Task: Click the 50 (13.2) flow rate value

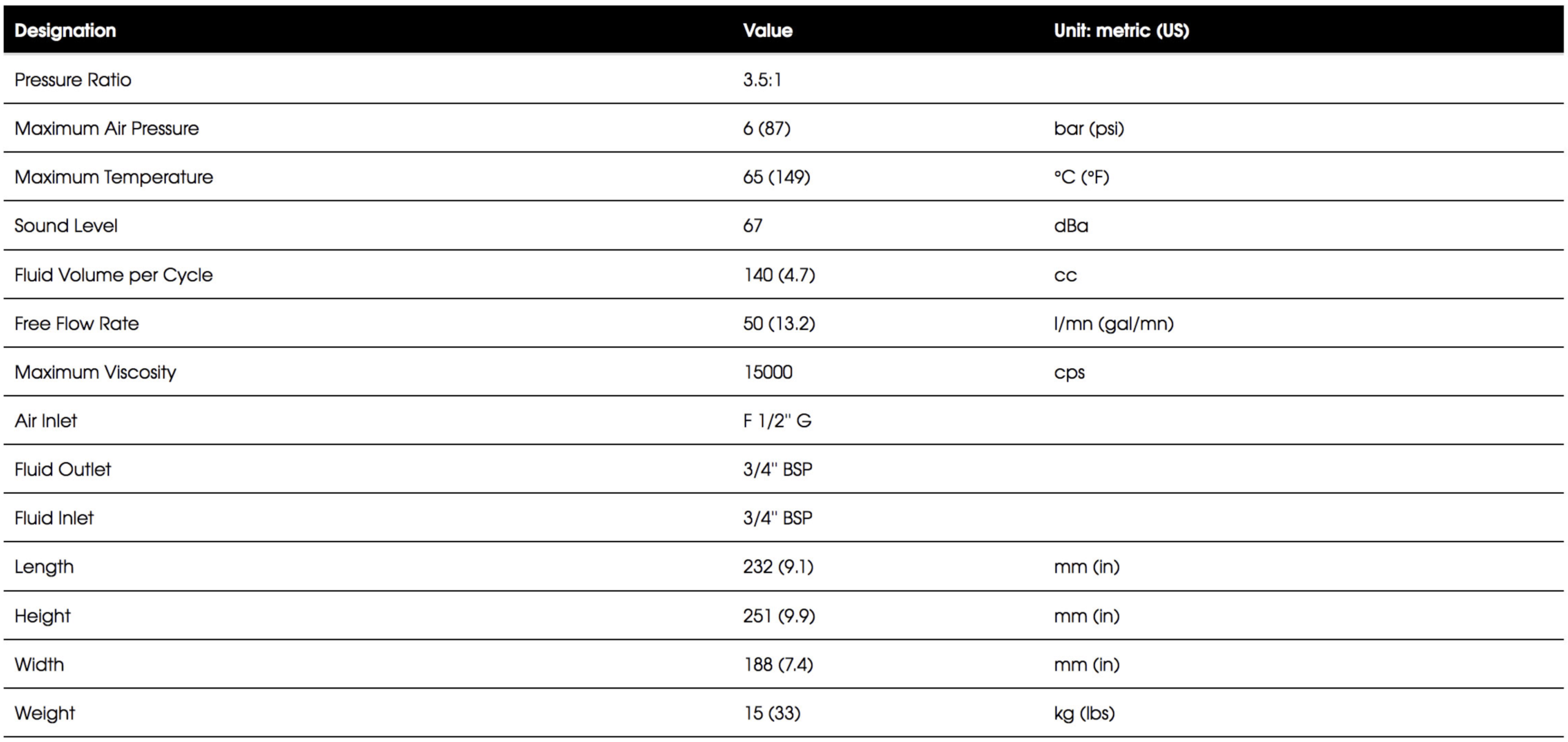Action: (x=779, y=324)
